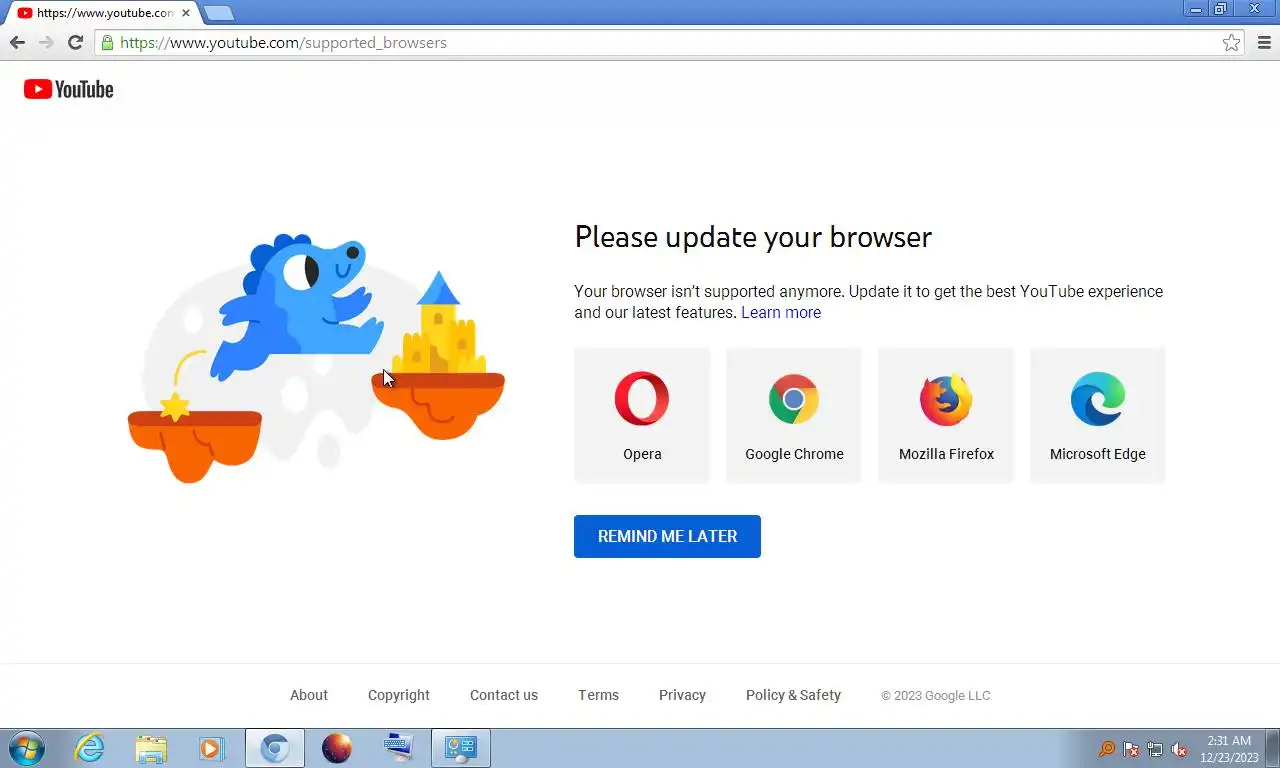The image size is (1280, 768).
Task: Click the address bar URL field
Action: click(x=668, y=43)
